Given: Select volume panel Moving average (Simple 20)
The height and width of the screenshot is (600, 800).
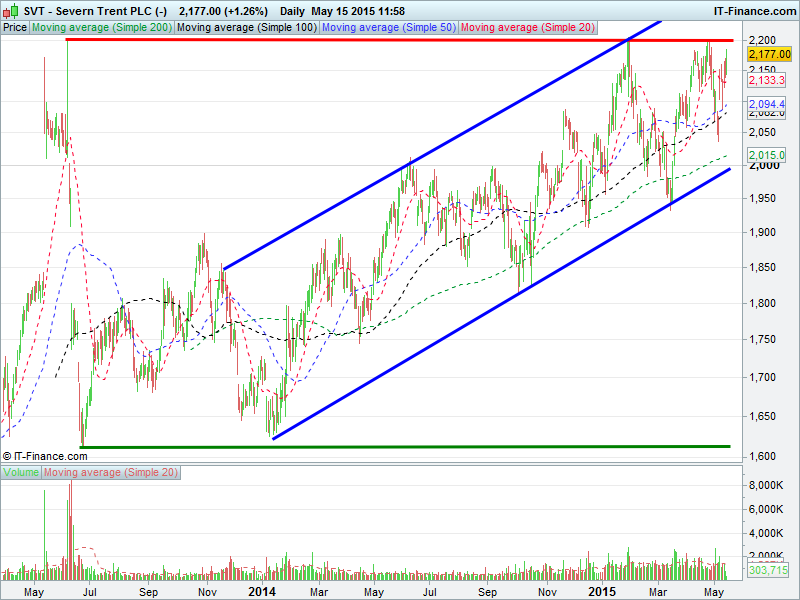Looking at the screenshot, I should tap(111, 472).
